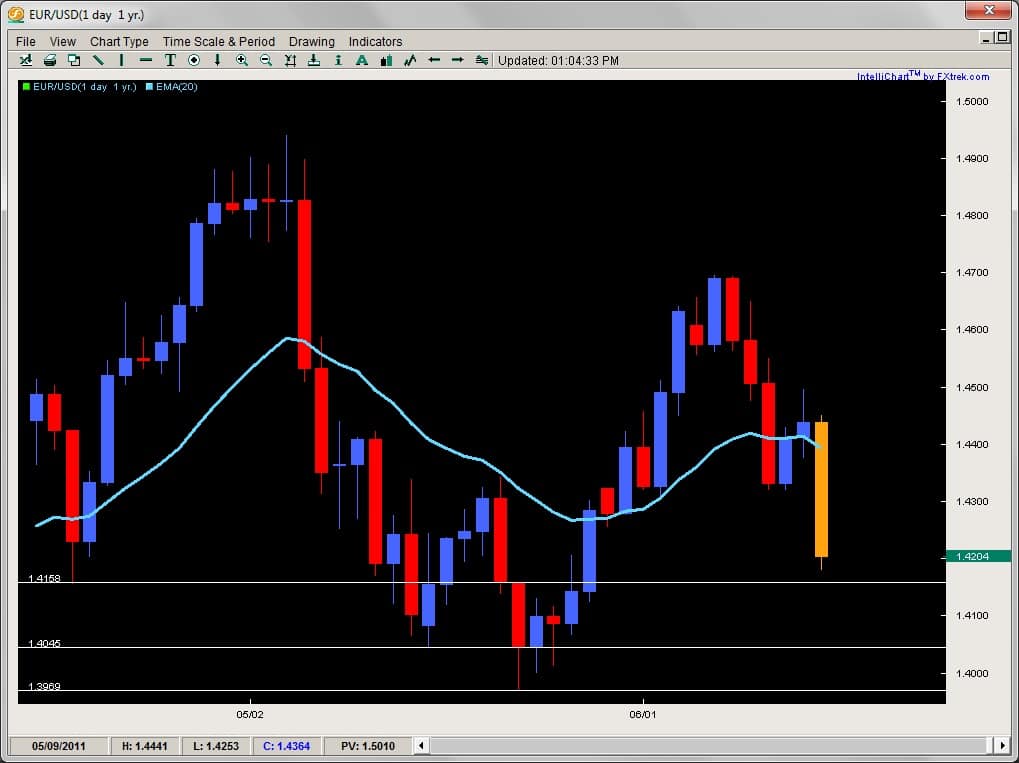
Task: Open the Drawing menu
Action: point(311,42)
